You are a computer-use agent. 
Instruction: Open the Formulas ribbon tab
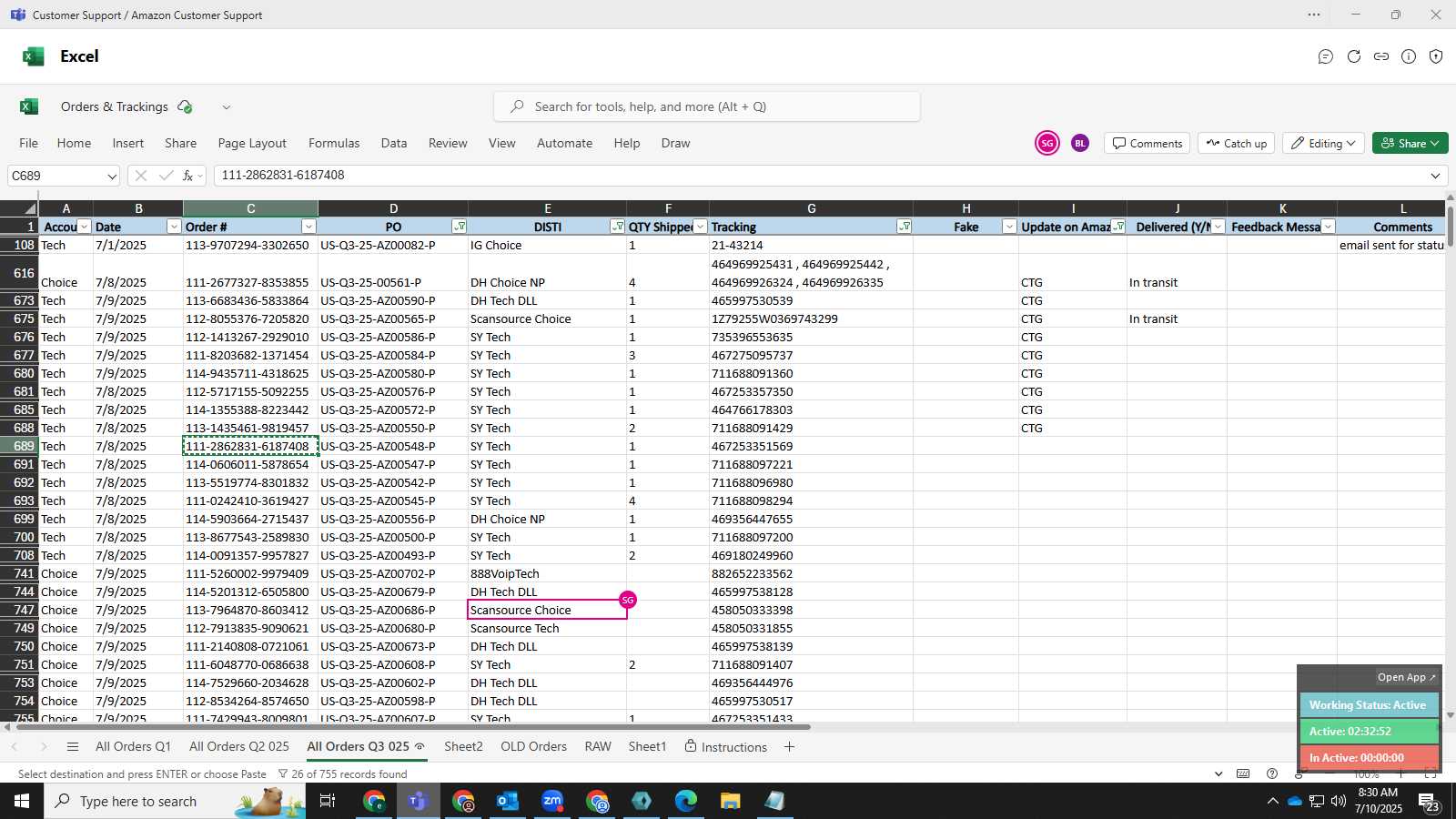pyautogui.click(x=334, y=143)
